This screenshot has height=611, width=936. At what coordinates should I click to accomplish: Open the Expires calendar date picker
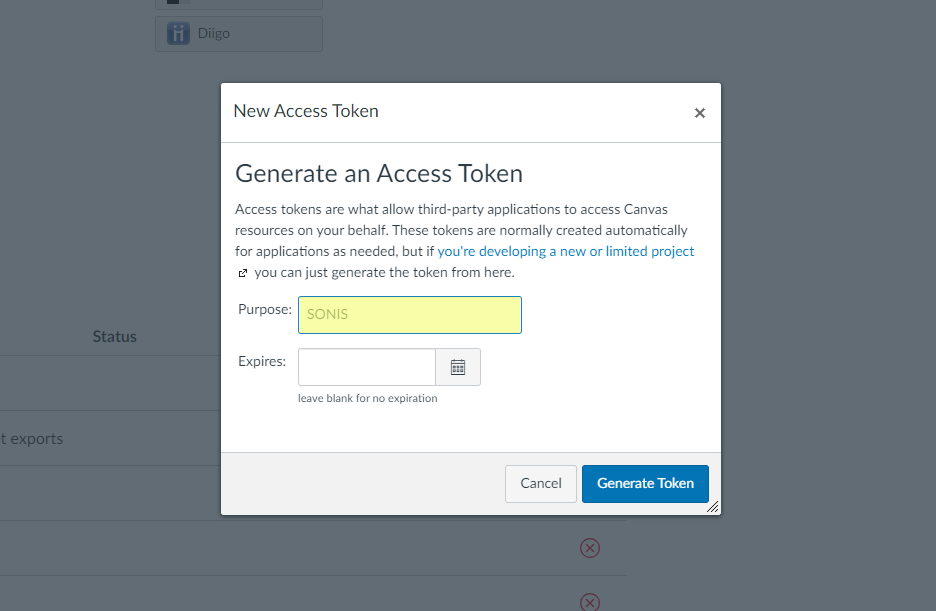pos(458,367)
